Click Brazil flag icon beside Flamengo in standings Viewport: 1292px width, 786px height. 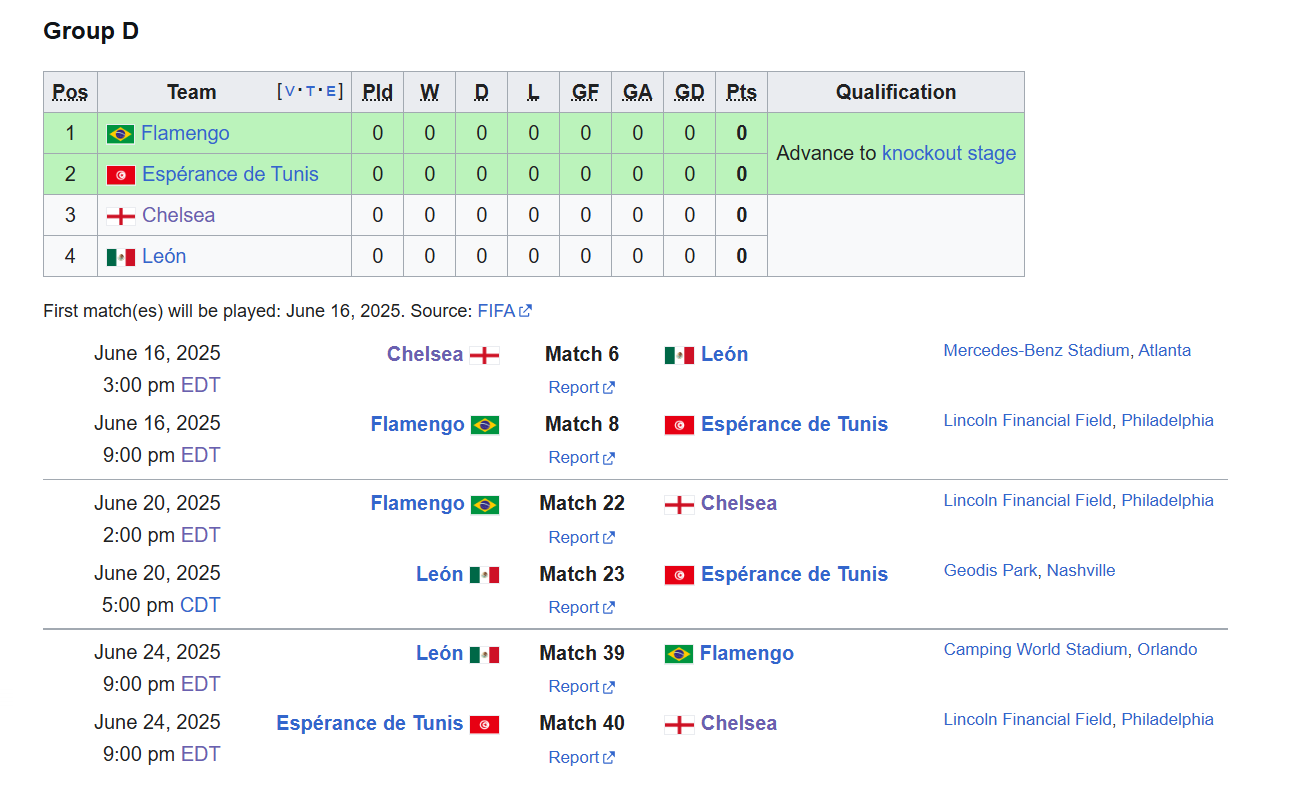(120, 134)
